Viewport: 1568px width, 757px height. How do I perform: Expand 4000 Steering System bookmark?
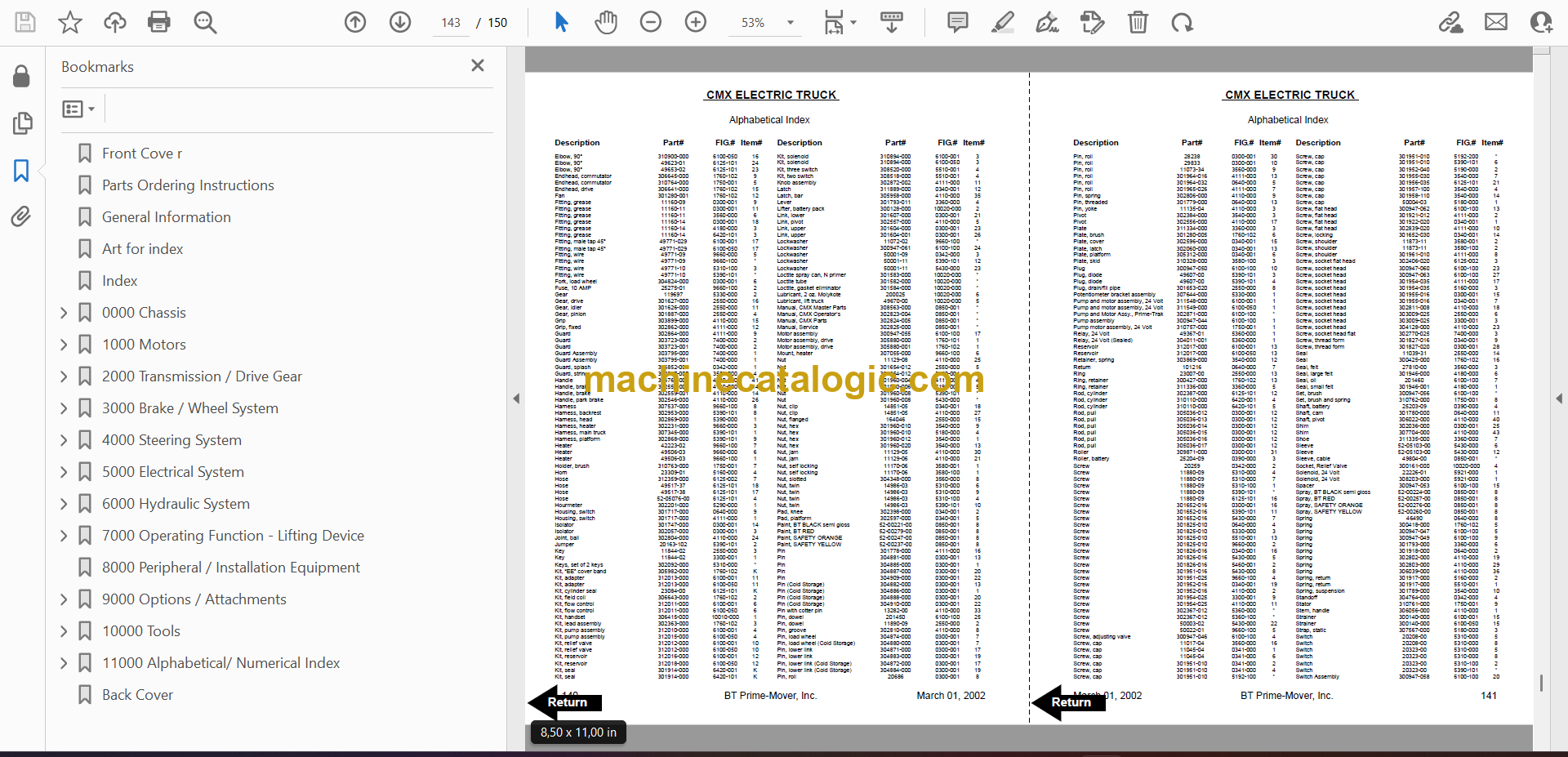coord(65,440)
